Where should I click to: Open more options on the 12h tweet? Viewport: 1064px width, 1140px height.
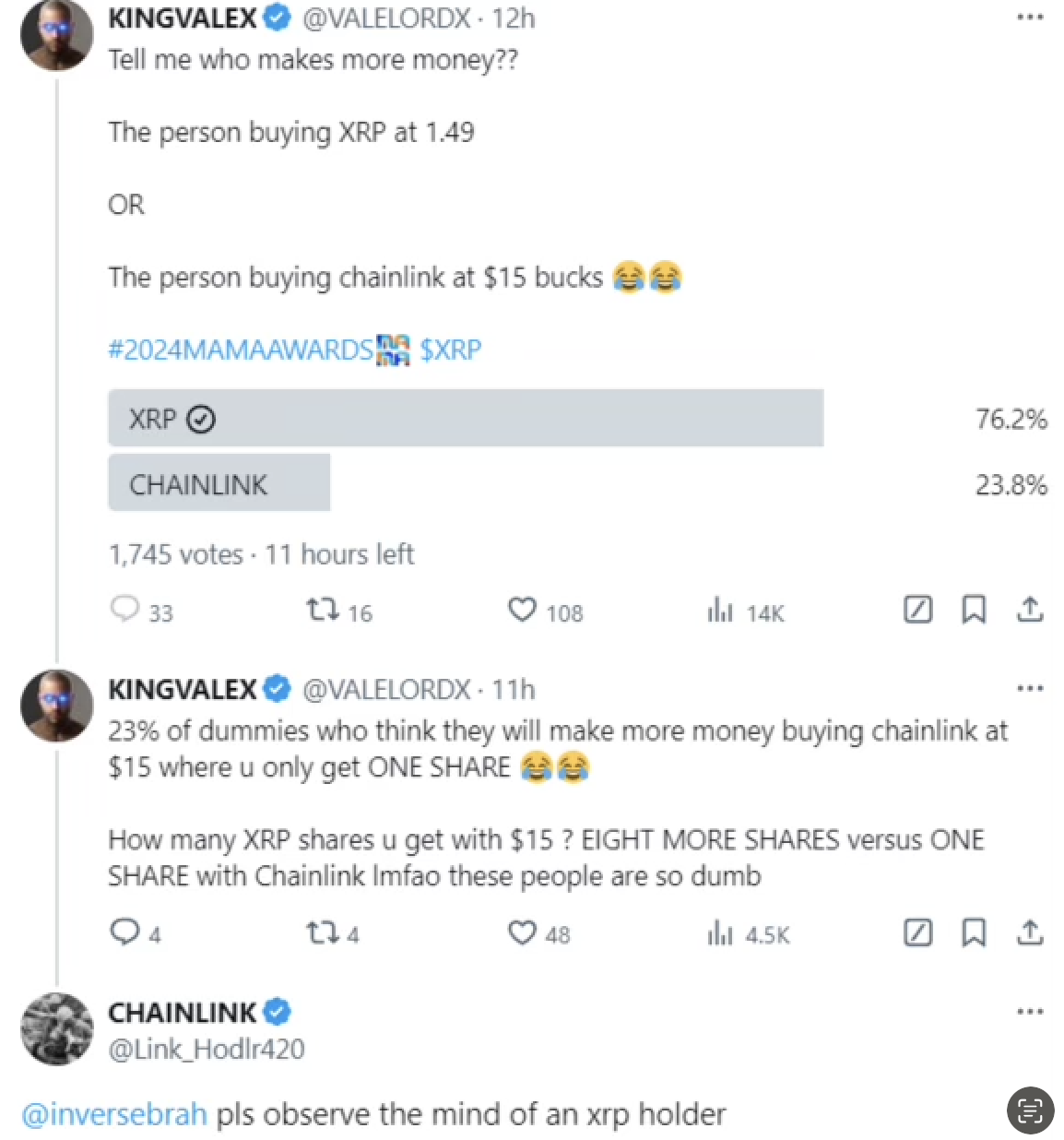point(1029,18)
